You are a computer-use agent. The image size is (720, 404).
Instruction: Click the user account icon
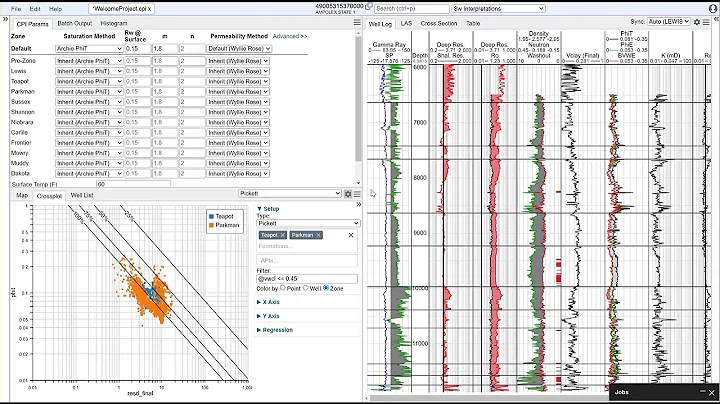tap(713, 9)
